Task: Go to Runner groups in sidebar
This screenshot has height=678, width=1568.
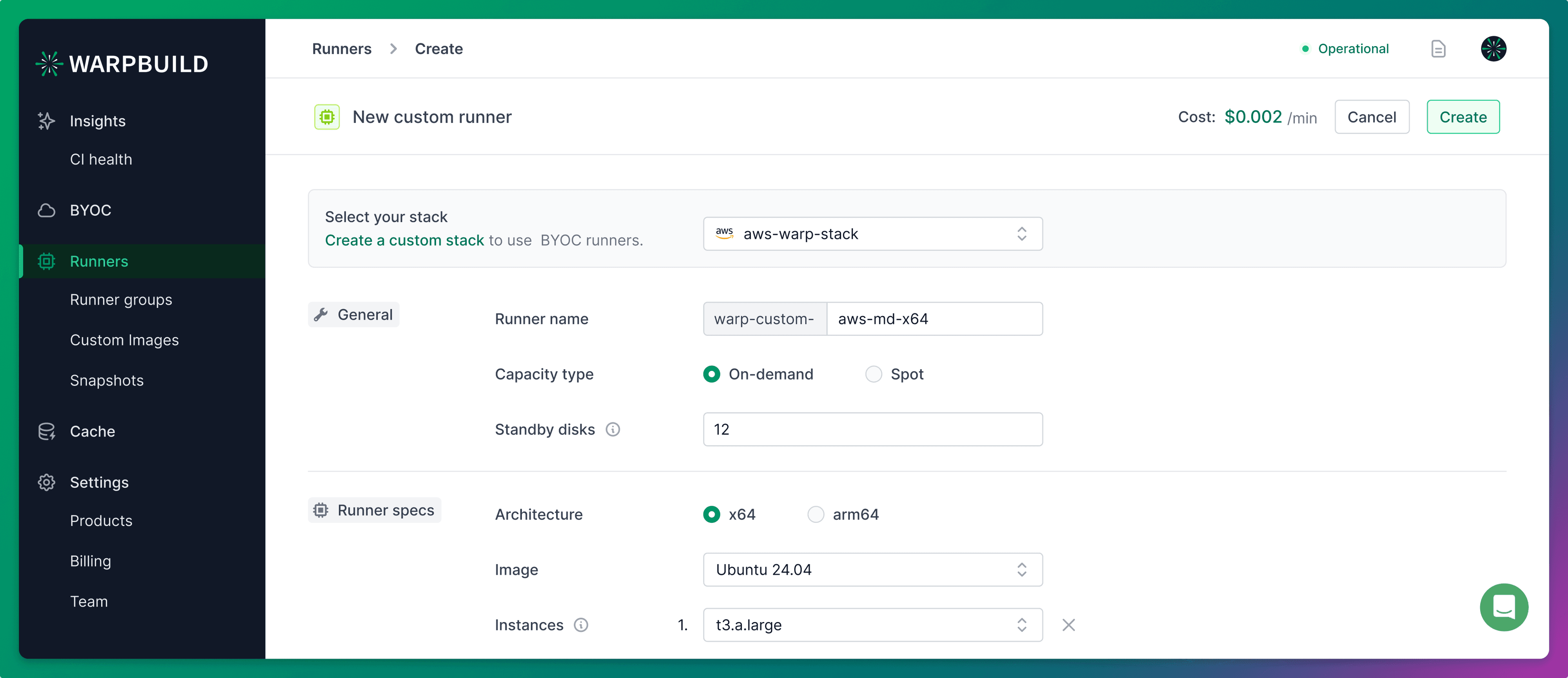Action: click(x=120, y=300)
